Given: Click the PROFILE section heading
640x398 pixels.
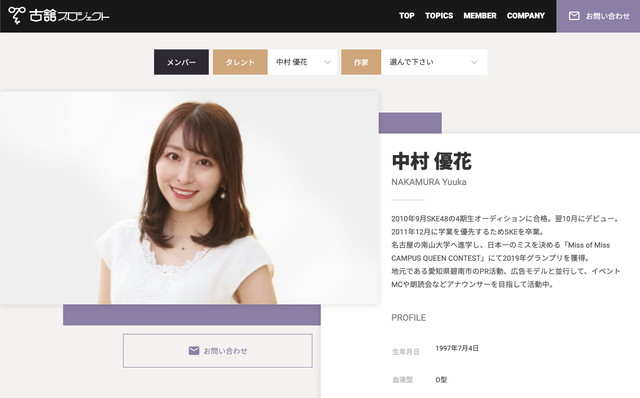Looking at the screenshot, I should 408,318.
